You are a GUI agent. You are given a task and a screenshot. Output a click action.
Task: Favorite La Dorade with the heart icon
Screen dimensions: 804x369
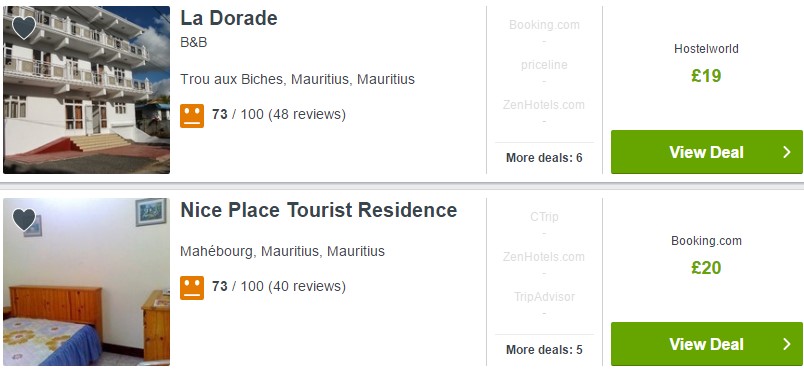pos(24,28)
